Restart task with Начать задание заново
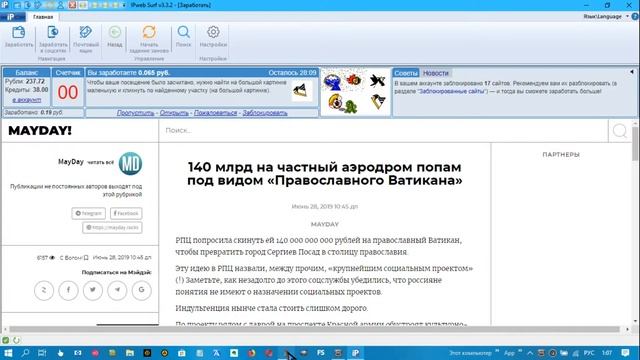 pos(149,39)
